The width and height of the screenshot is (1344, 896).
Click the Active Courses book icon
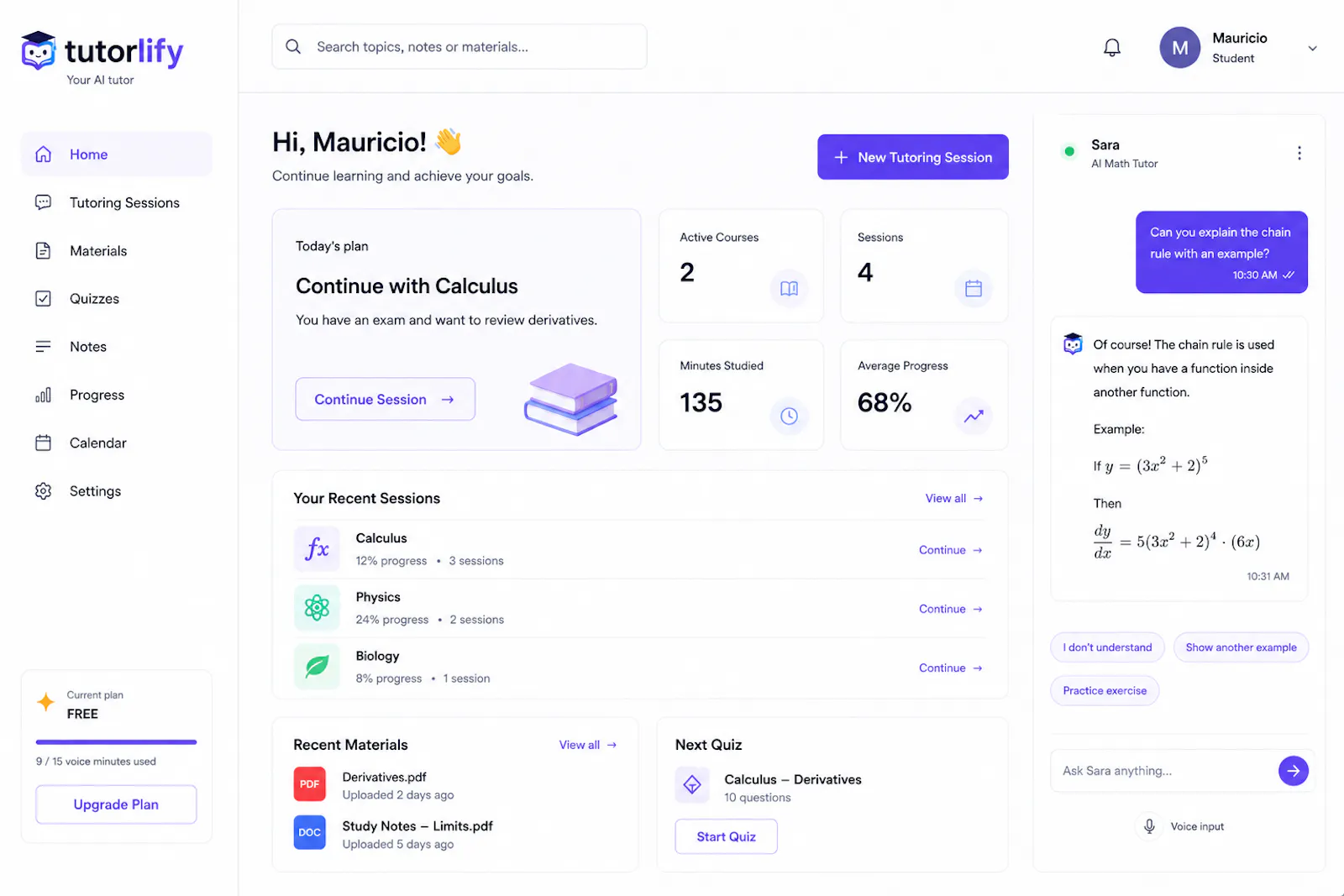pyautogui.click(x=789, y=289)
